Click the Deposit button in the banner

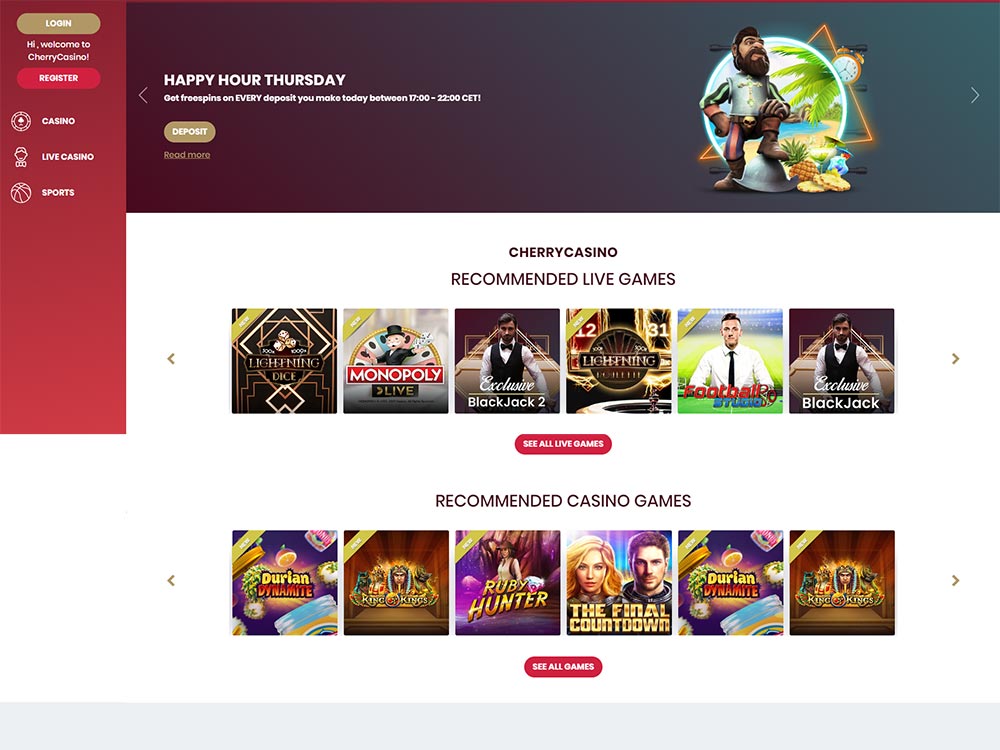[x=189, y=132]
